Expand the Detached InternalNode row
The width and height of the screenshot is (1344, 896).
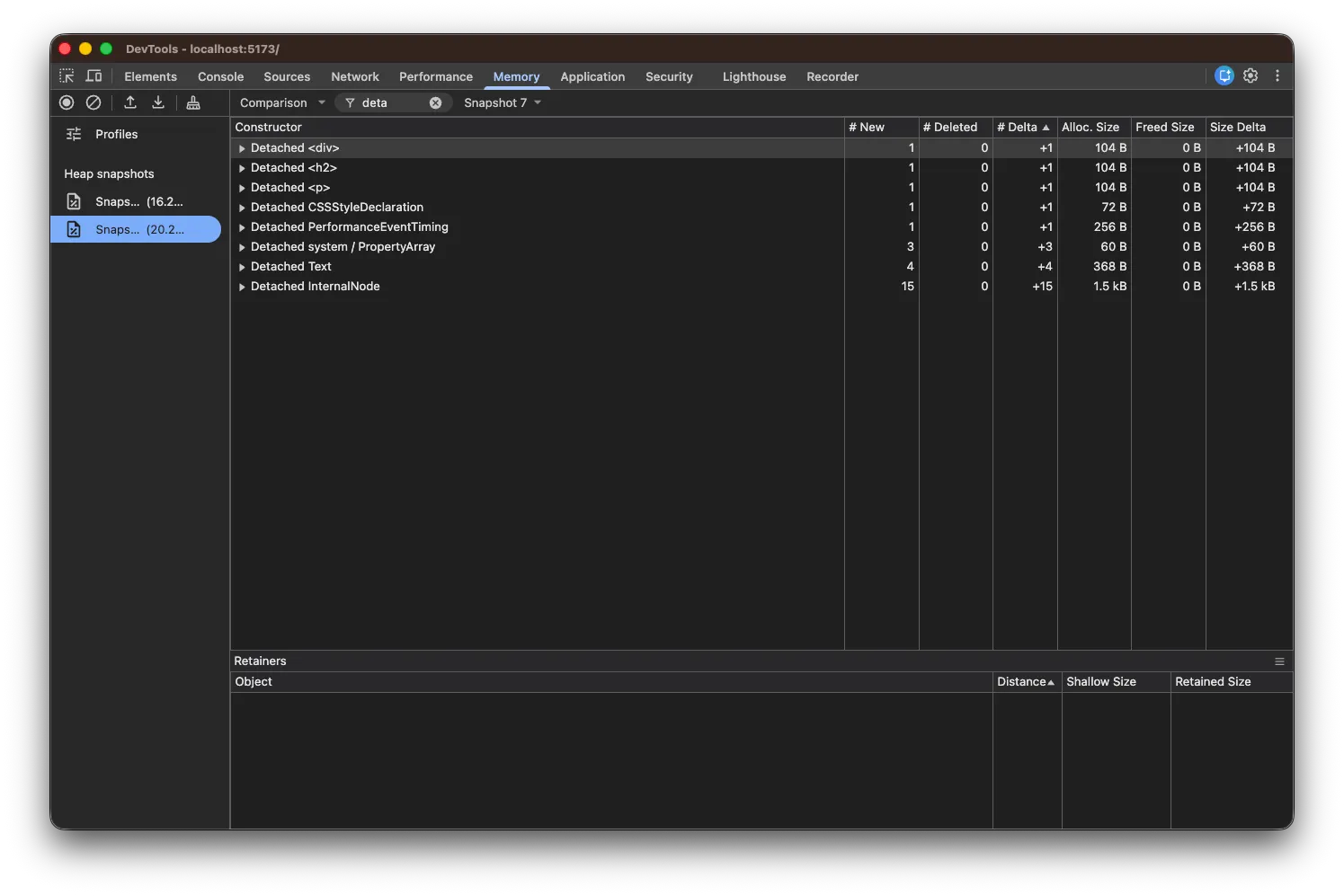242,287
